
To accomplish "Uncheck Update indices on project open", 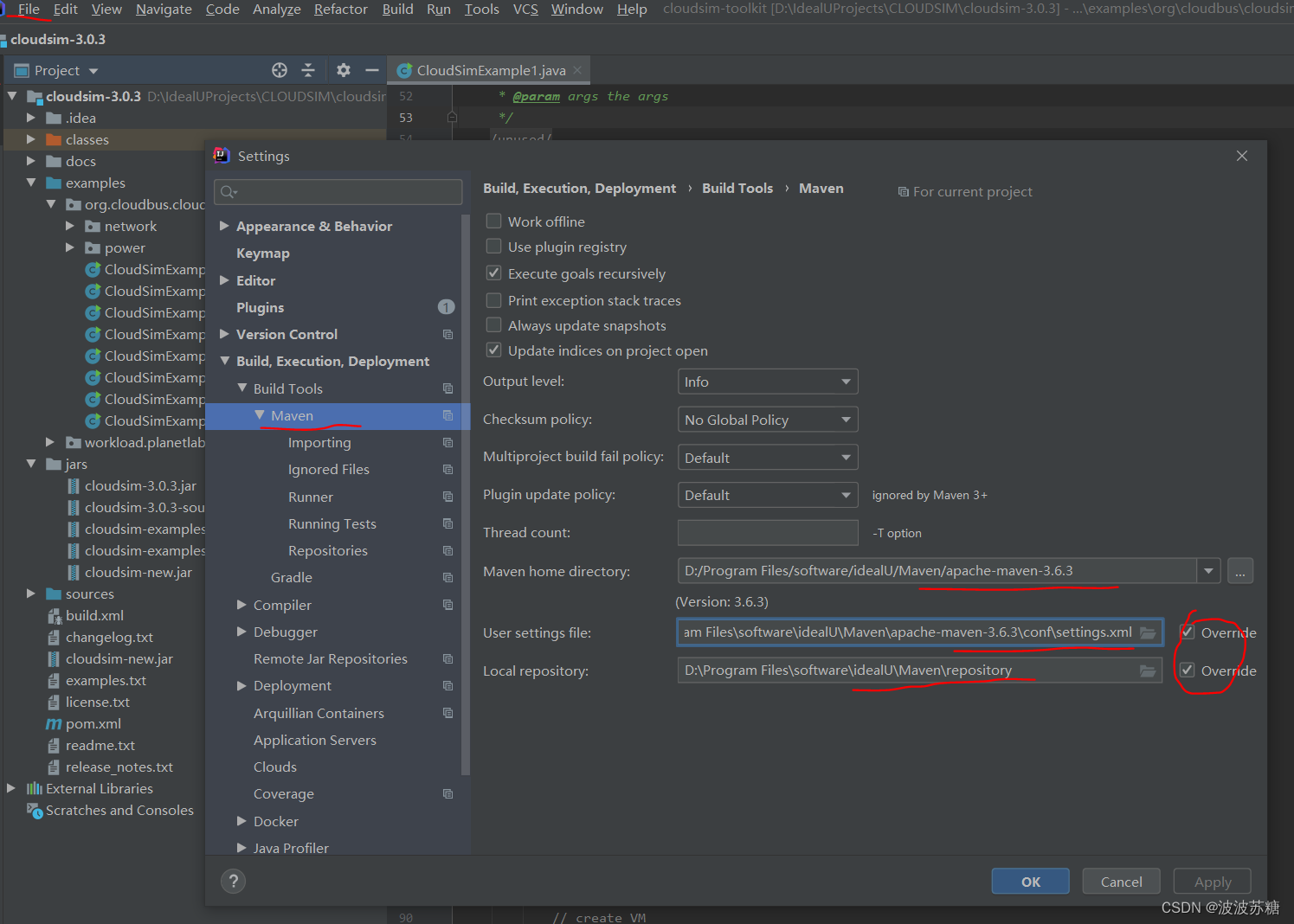I will (493, 350).
